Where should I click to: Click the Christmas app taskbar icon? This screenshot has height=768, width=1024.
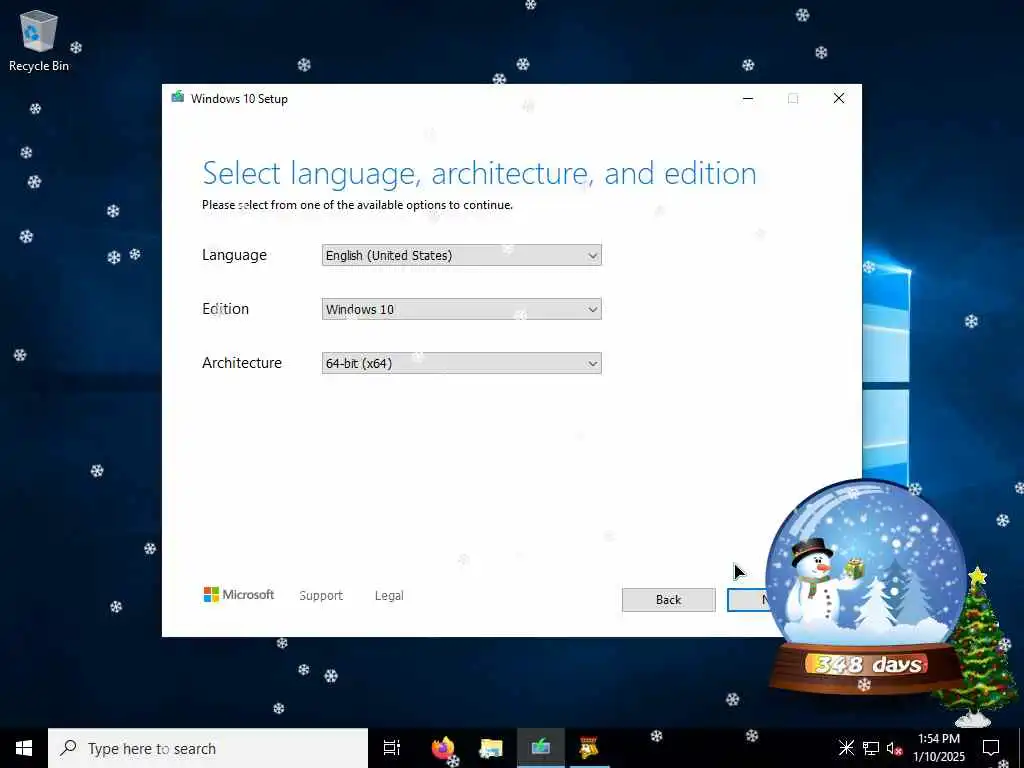point(589,748)
